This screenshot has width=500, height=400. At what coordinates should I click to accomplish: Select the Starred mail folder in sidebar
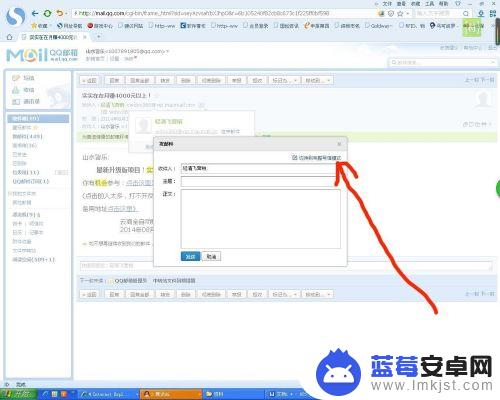tap(25, 128)
